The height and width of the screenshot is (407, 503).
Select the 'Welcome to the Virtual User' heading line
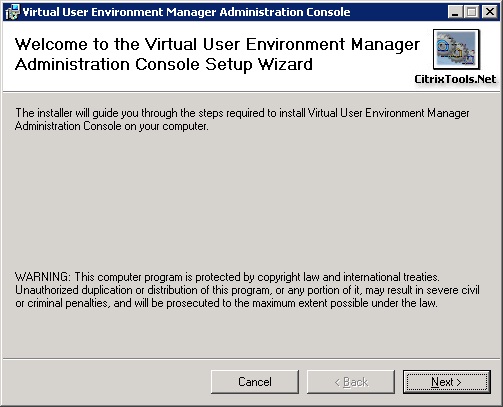coord(217,44)
